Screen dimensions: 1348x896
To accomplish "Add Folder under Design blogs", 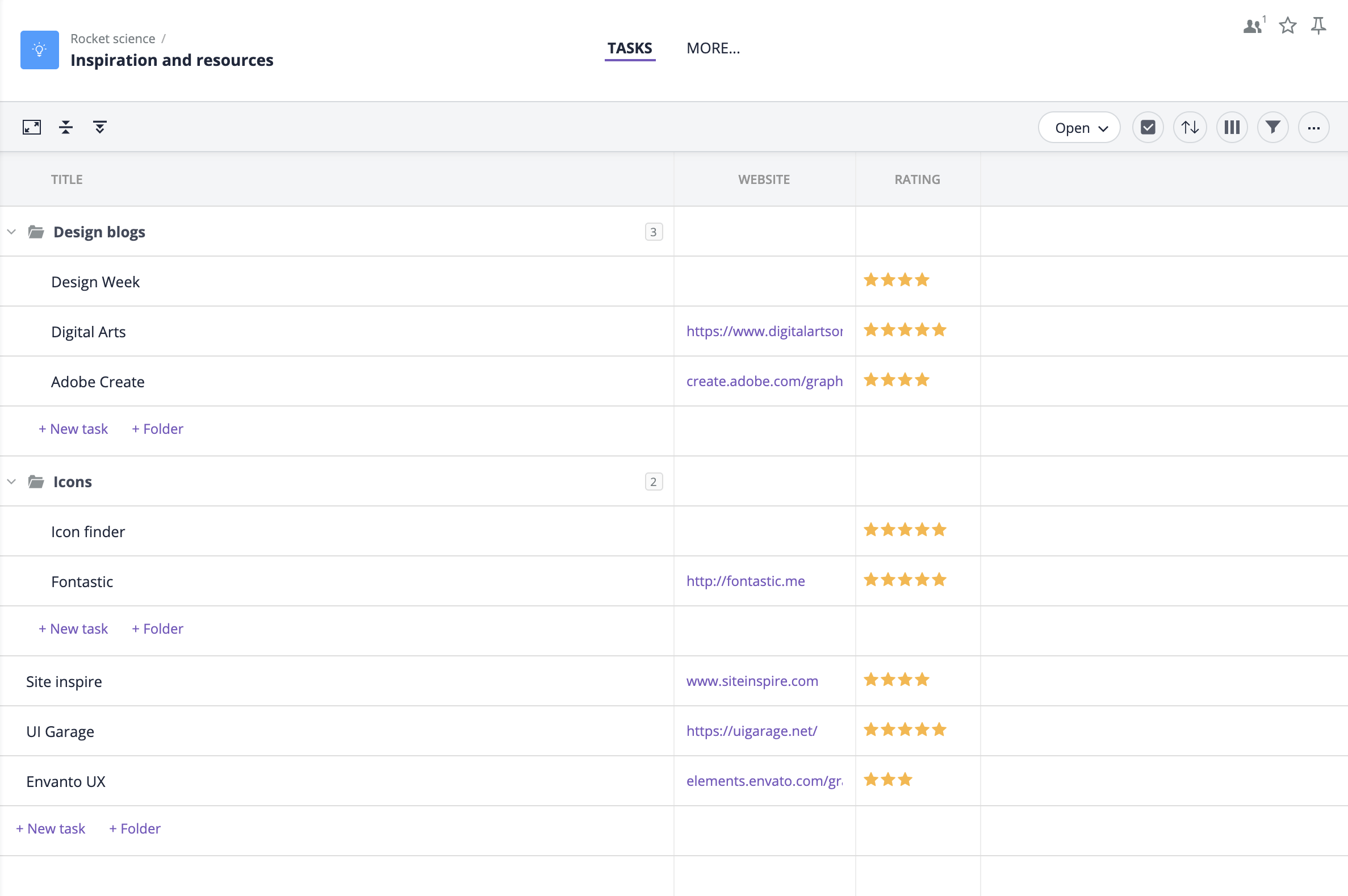I will click(158, 429).
